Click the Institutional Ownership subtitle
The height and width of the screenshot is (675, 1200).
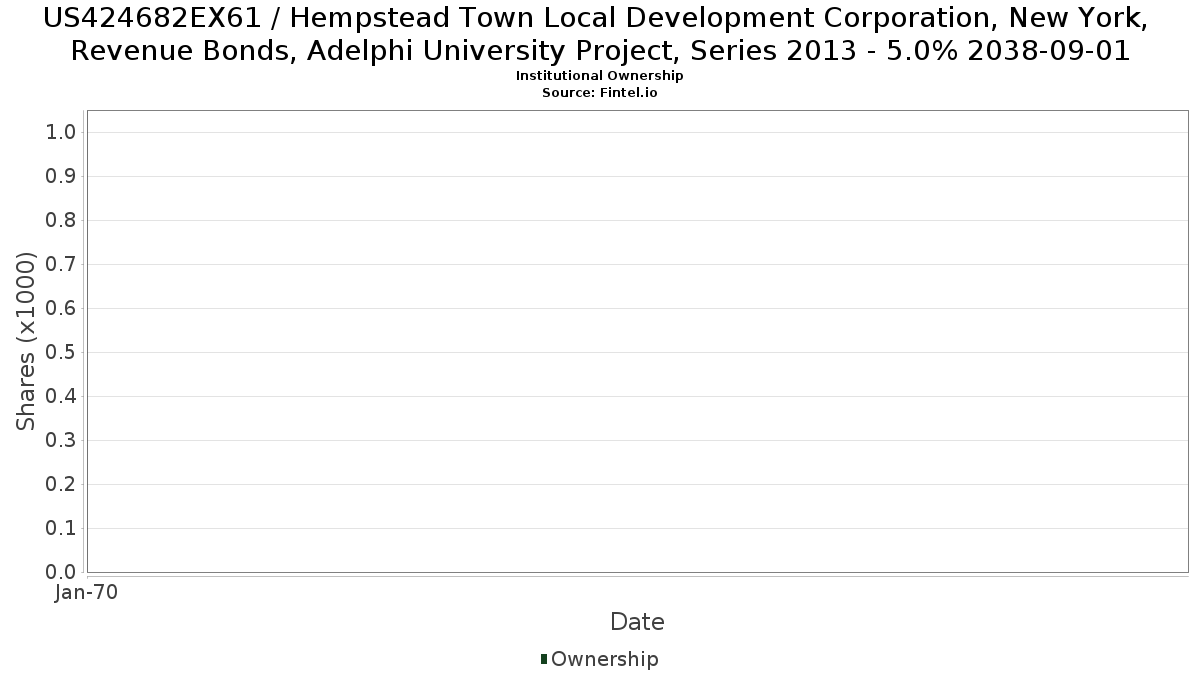click(599, 76)
